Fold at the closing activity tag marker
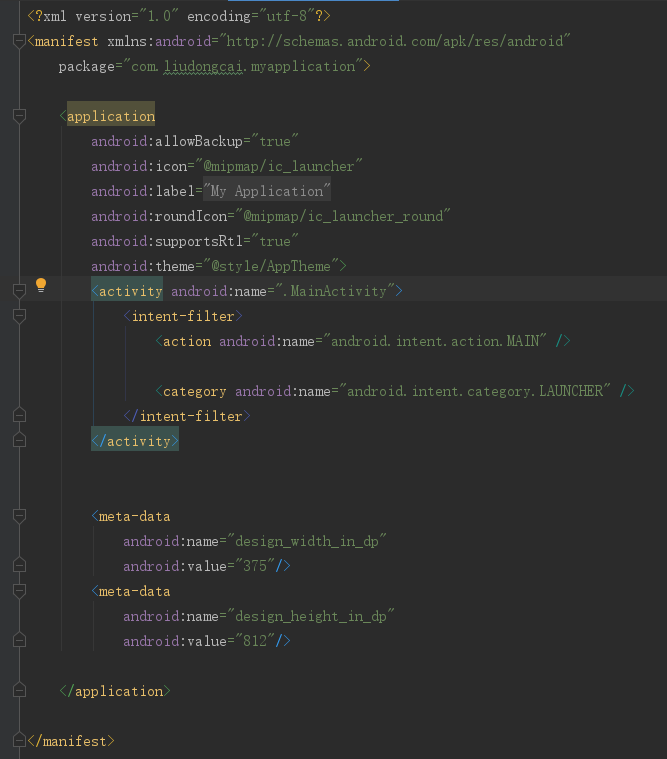Image resolution: width=667 pixels, height=759 pixels. 19,440
